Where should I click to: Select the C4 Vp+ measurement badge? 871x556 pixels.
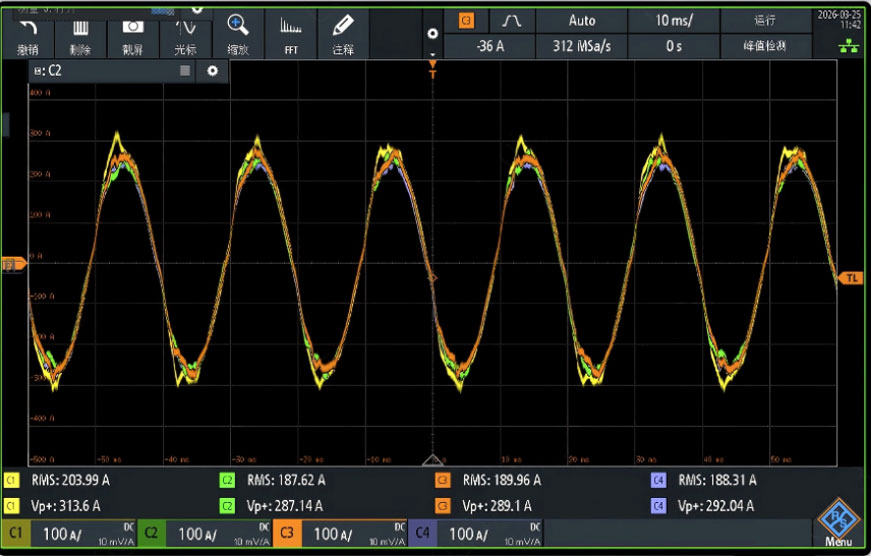(658, 506)
